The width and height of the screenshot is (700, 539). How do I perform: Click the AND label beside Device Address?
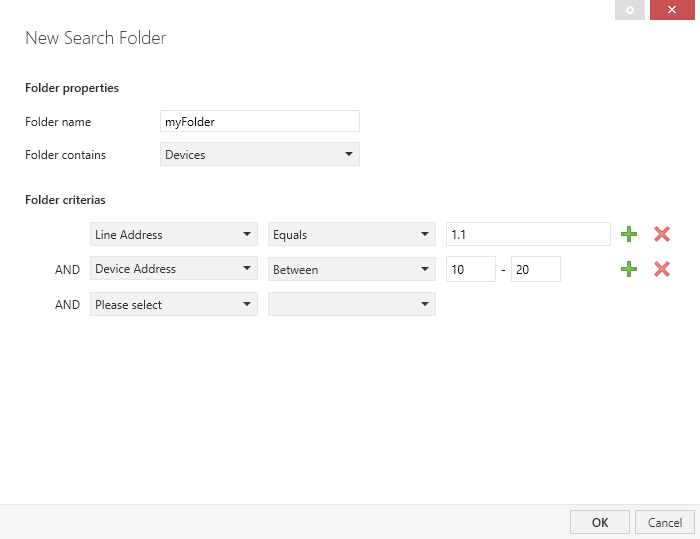[x=67, y=270]
